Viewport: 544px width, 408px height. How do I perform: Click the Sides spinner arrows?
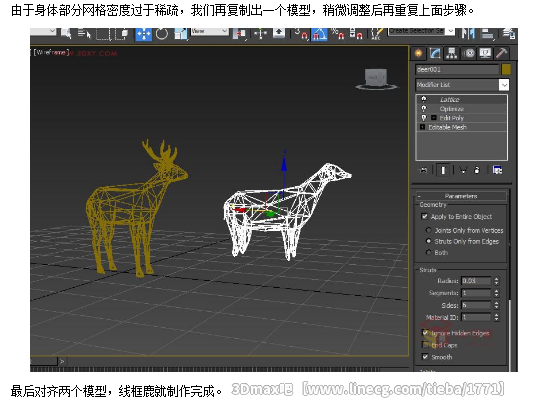tap(496, 305)
